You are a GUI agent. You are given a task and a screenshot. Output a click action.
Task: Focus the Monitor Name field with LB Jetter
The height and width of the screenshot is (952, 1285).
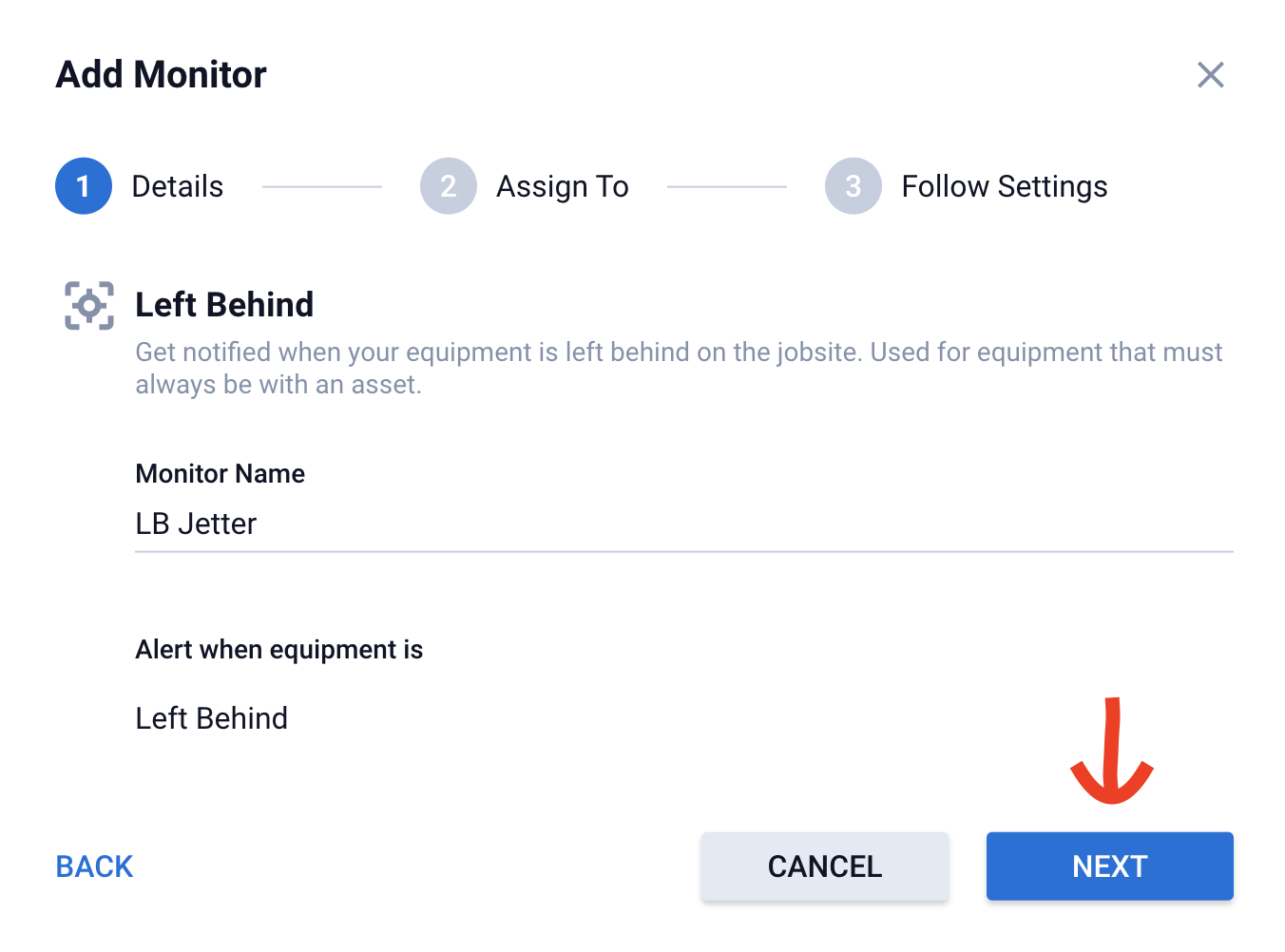point(682,524)
